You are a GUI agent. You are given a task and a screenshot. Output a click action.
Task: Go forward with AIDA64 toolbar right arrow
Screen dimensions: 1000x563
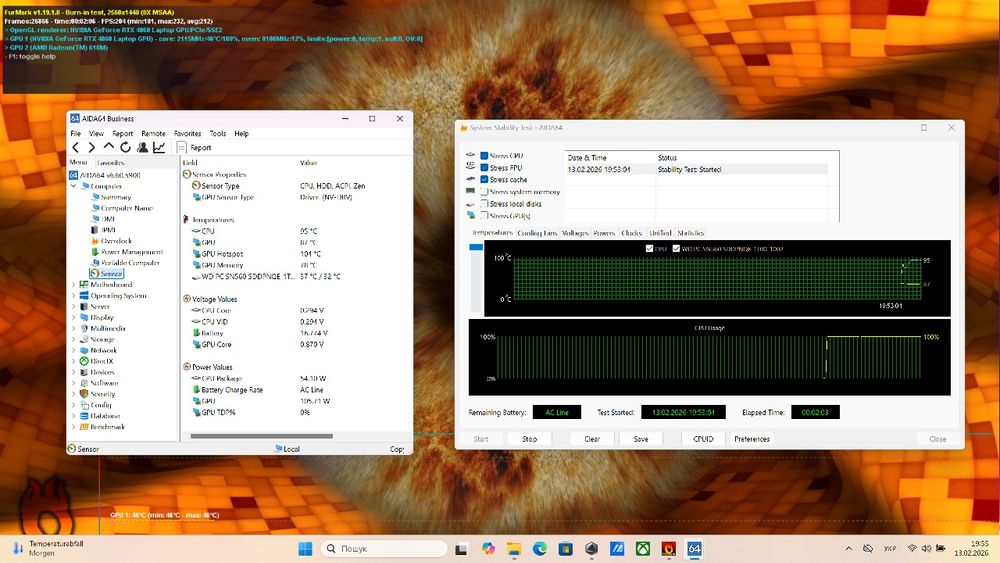coord(92,147)
